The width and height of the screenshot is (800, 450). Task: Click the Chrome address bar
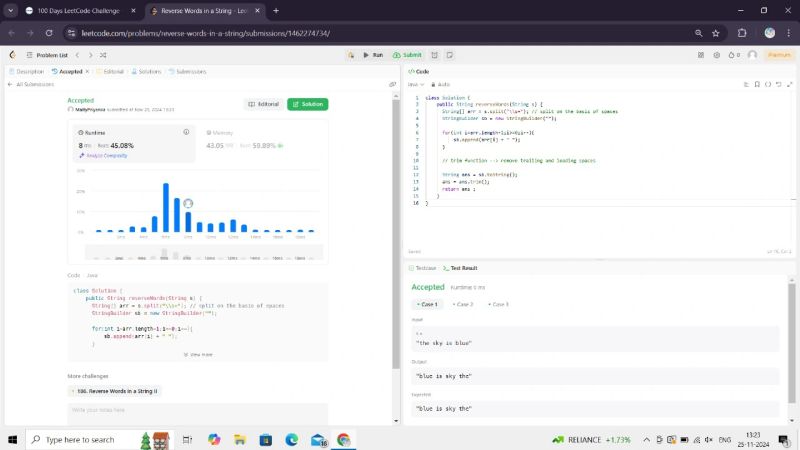pyautogui.click(x=378, y=33)
